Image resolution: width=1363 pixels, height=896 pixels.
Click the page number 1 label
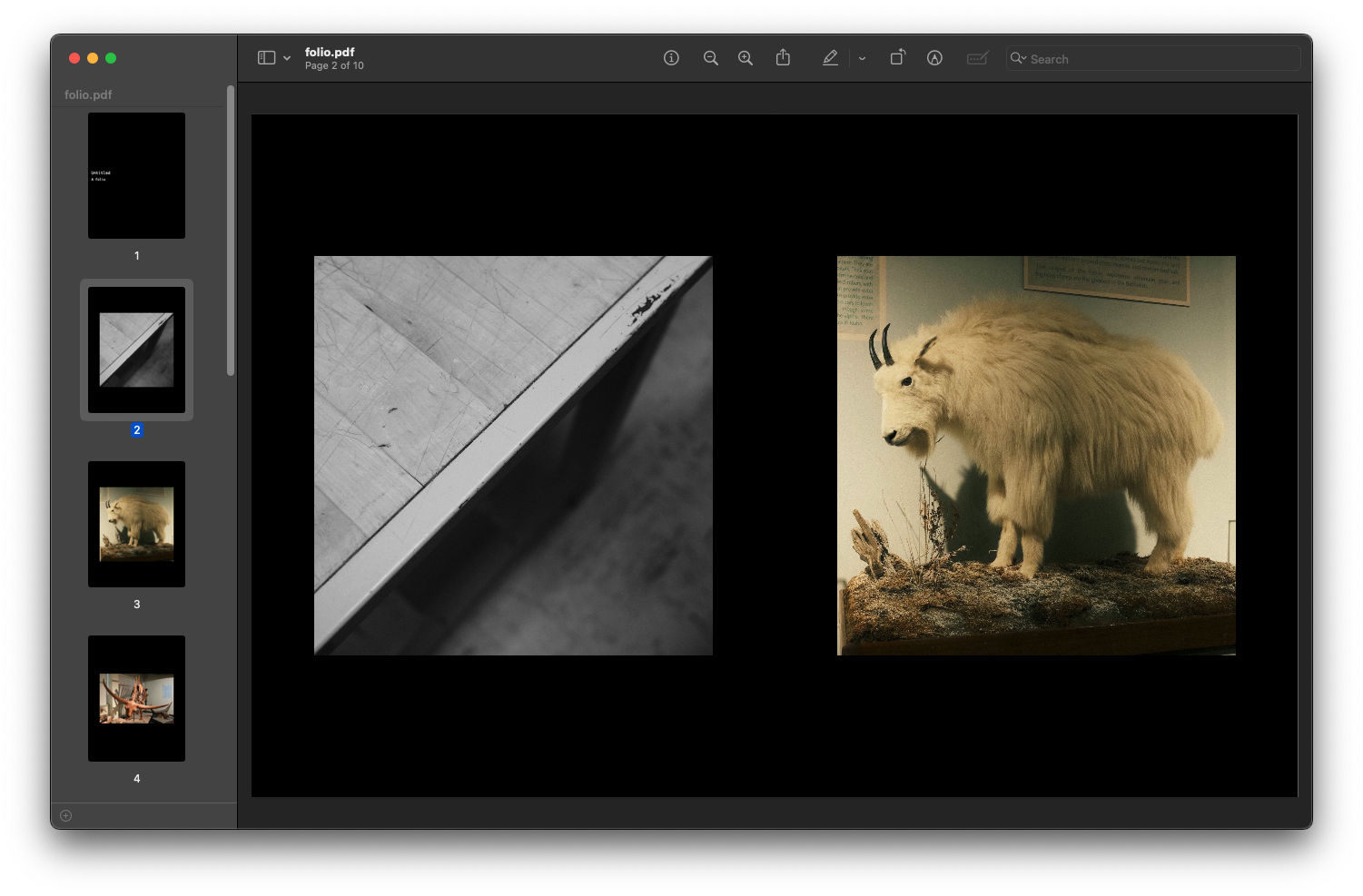(x=137, y=255)
